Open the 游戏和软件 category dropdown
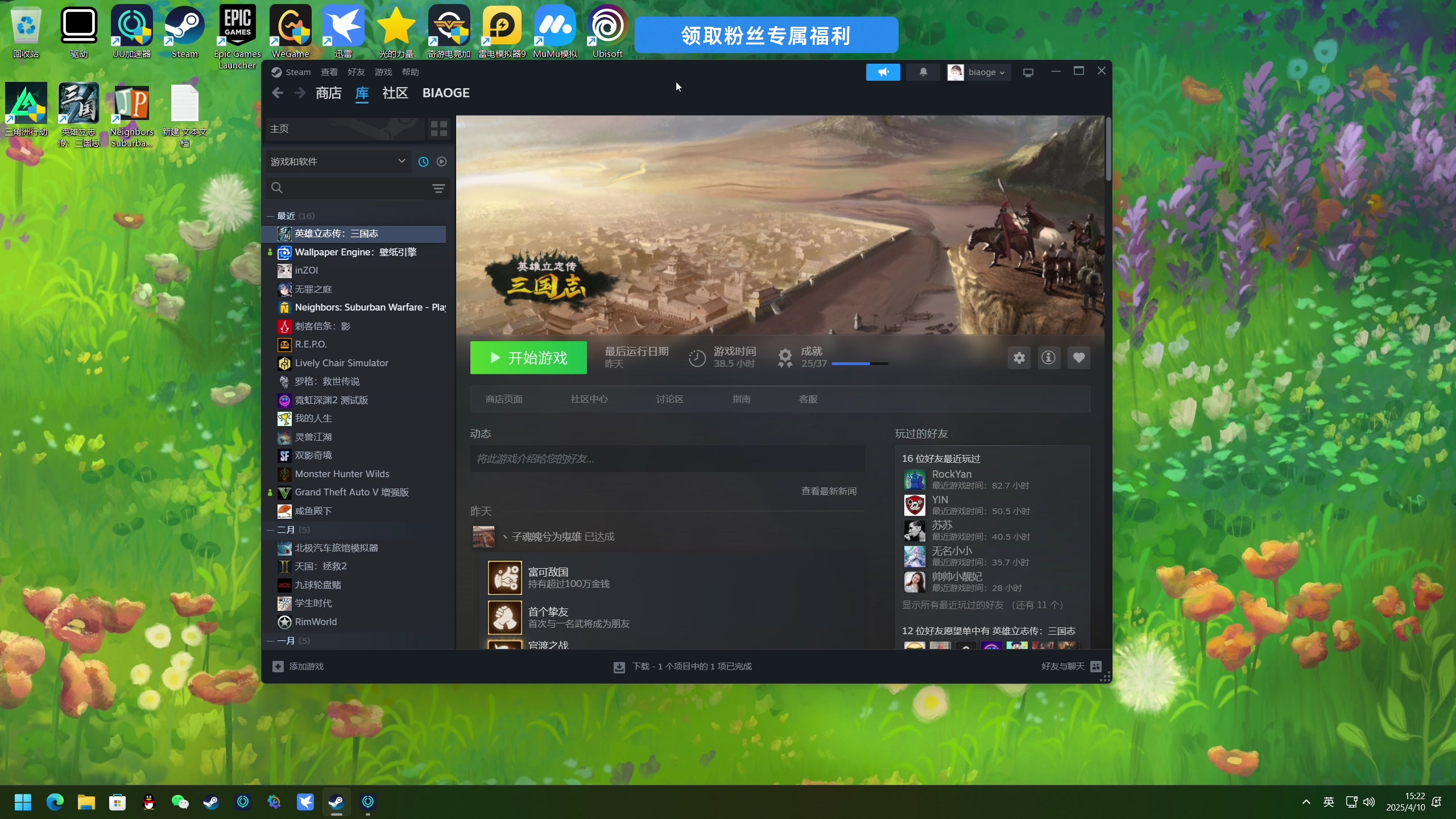Image resolution: width=1456 pixels, height=819 pixels. click(338, 162)
